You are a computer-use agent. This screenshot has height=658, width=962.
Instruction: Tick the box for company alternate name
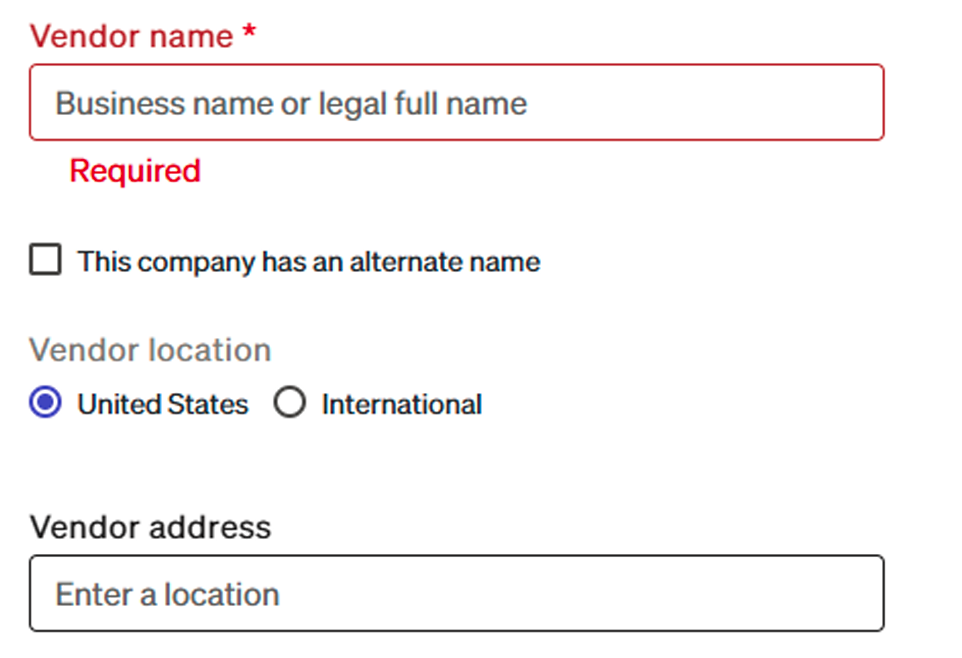point(45,261)
